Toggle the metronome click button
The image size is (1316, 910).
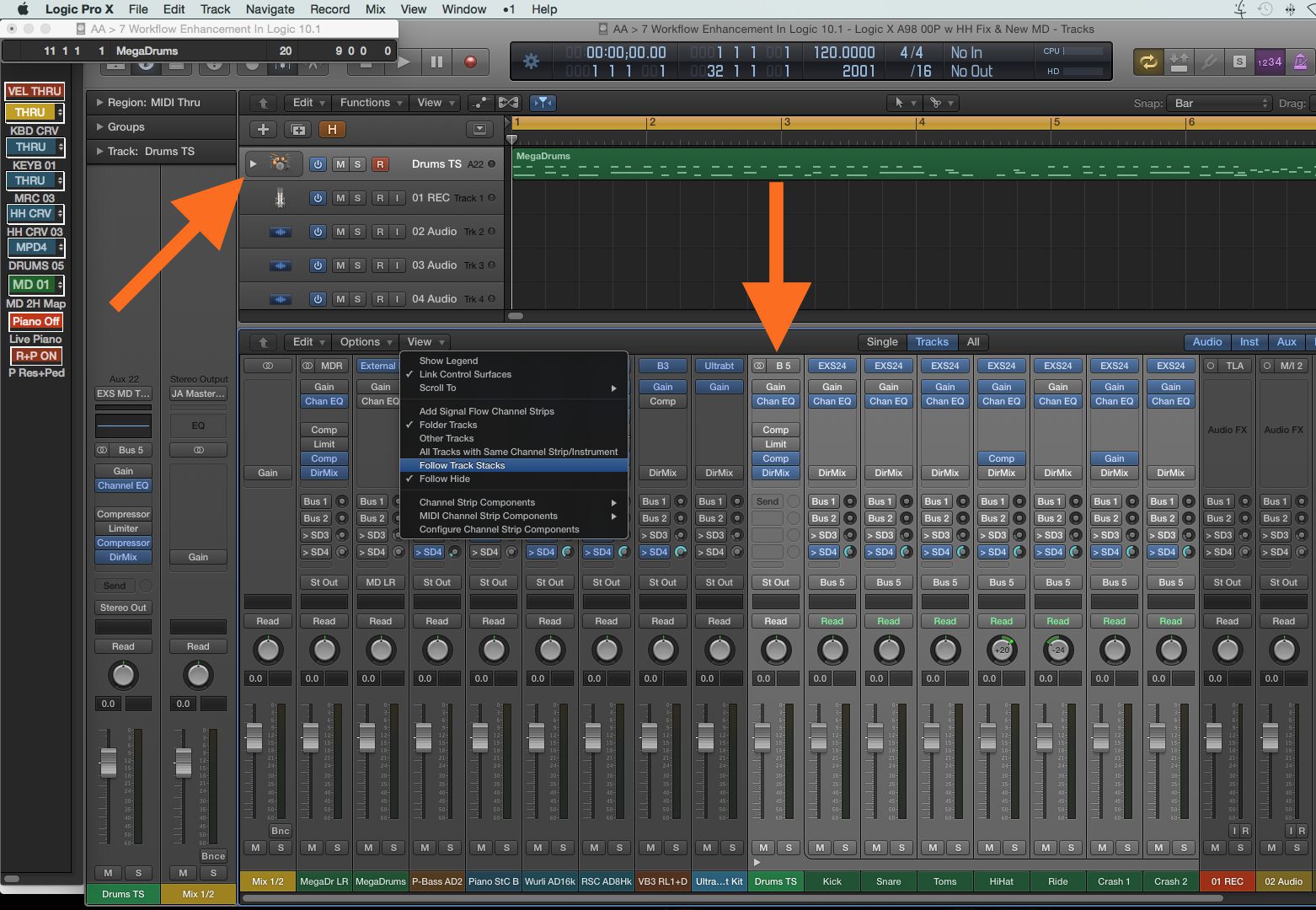(1300, 62)
